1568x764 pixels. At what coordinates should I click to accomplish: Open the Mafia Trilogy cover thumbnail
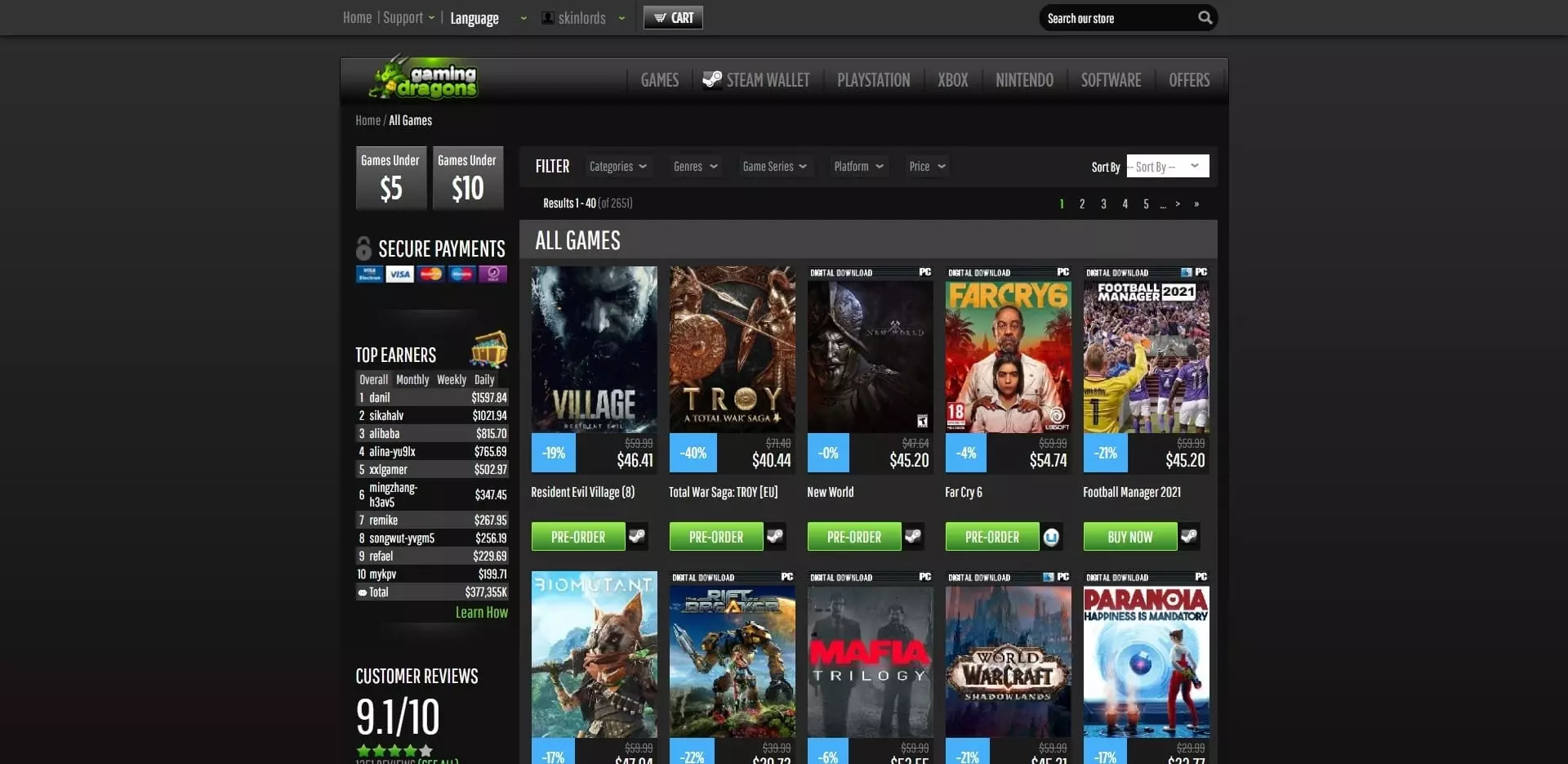click(x=870, y=654)
